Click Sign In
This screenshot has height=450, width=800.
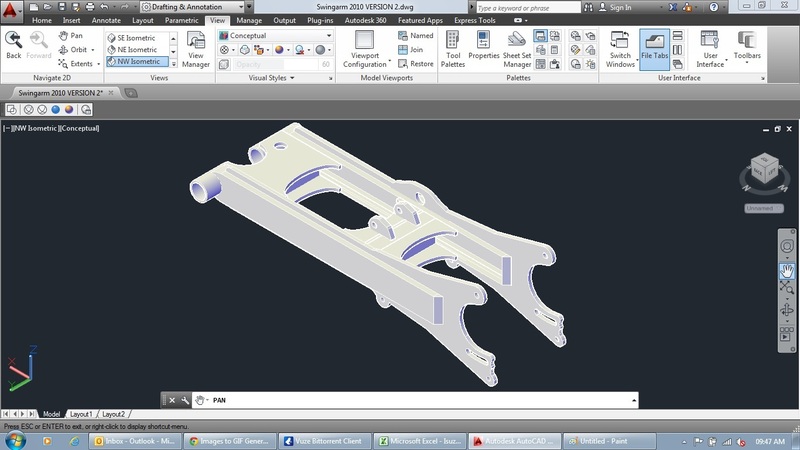[615, 7]
